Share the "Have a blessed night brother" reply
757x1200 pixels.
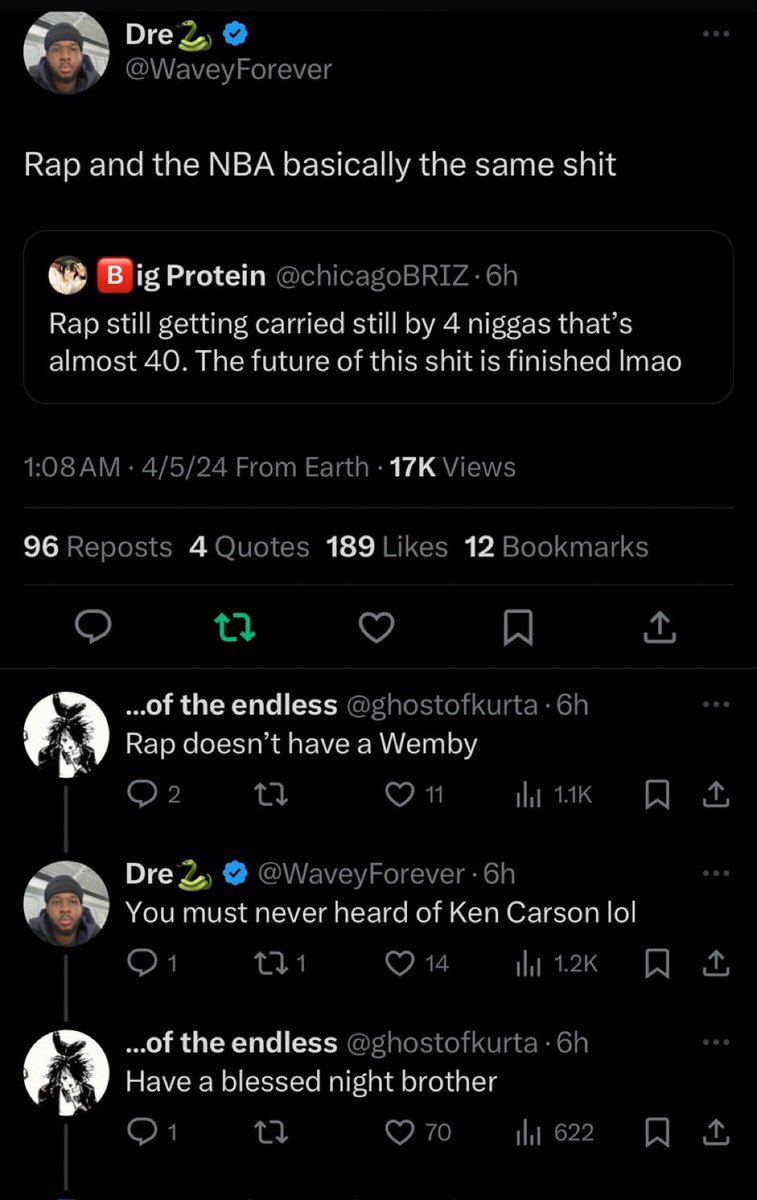point(716,1132)
